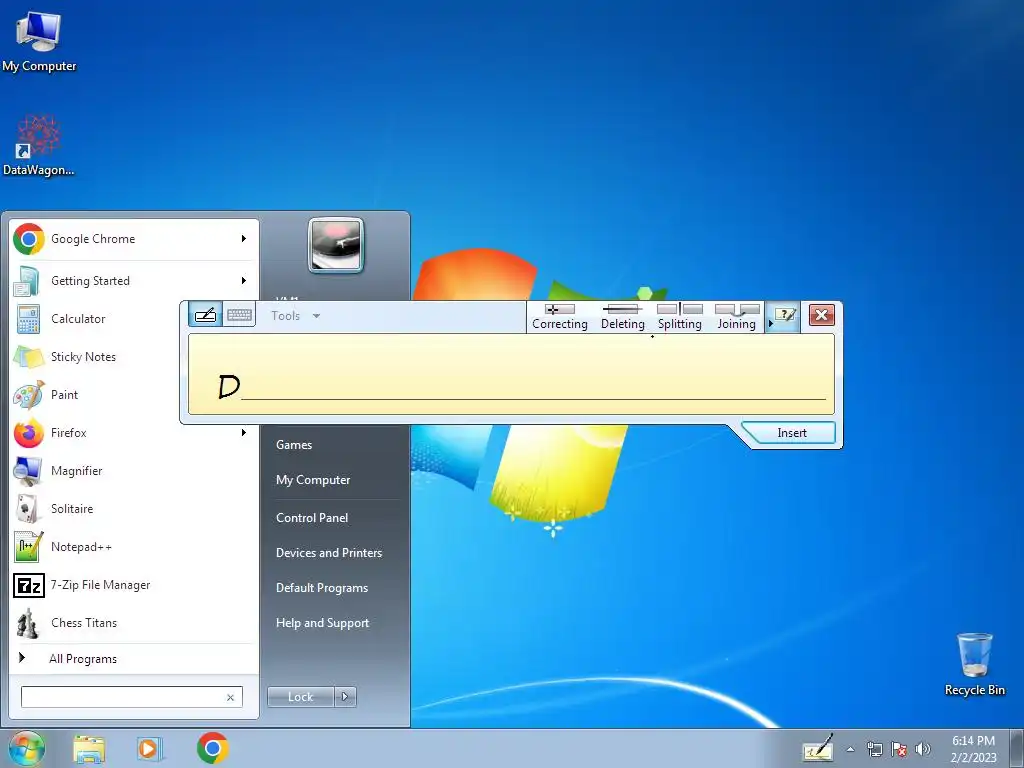The height and width of the screenshot is (768, 1024).
Task: Expand more gesture demos arrow
Action: (x=770, y=323)
